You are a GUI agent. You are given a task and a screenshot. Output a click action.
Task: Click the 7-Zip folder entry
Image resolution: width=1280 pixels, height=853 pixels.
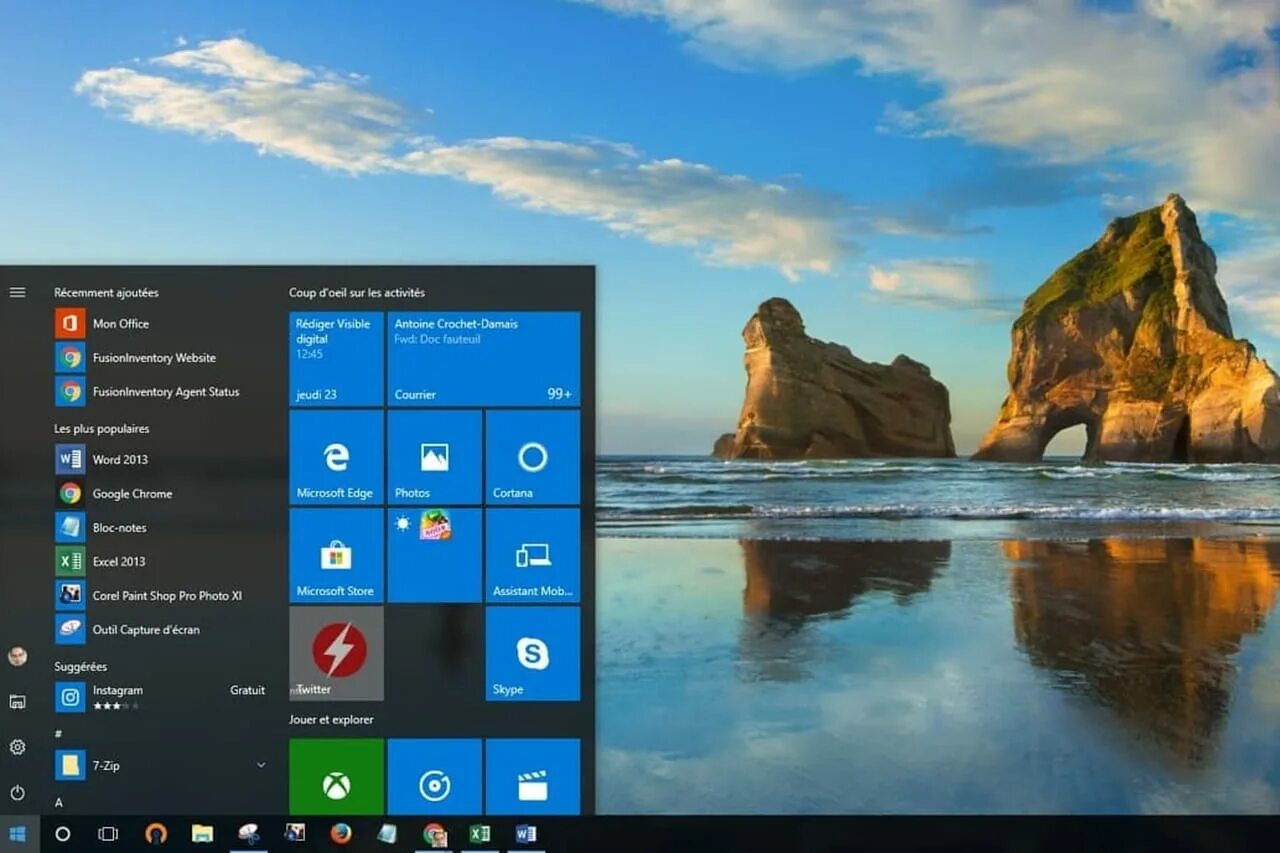[x=160, y=765]
